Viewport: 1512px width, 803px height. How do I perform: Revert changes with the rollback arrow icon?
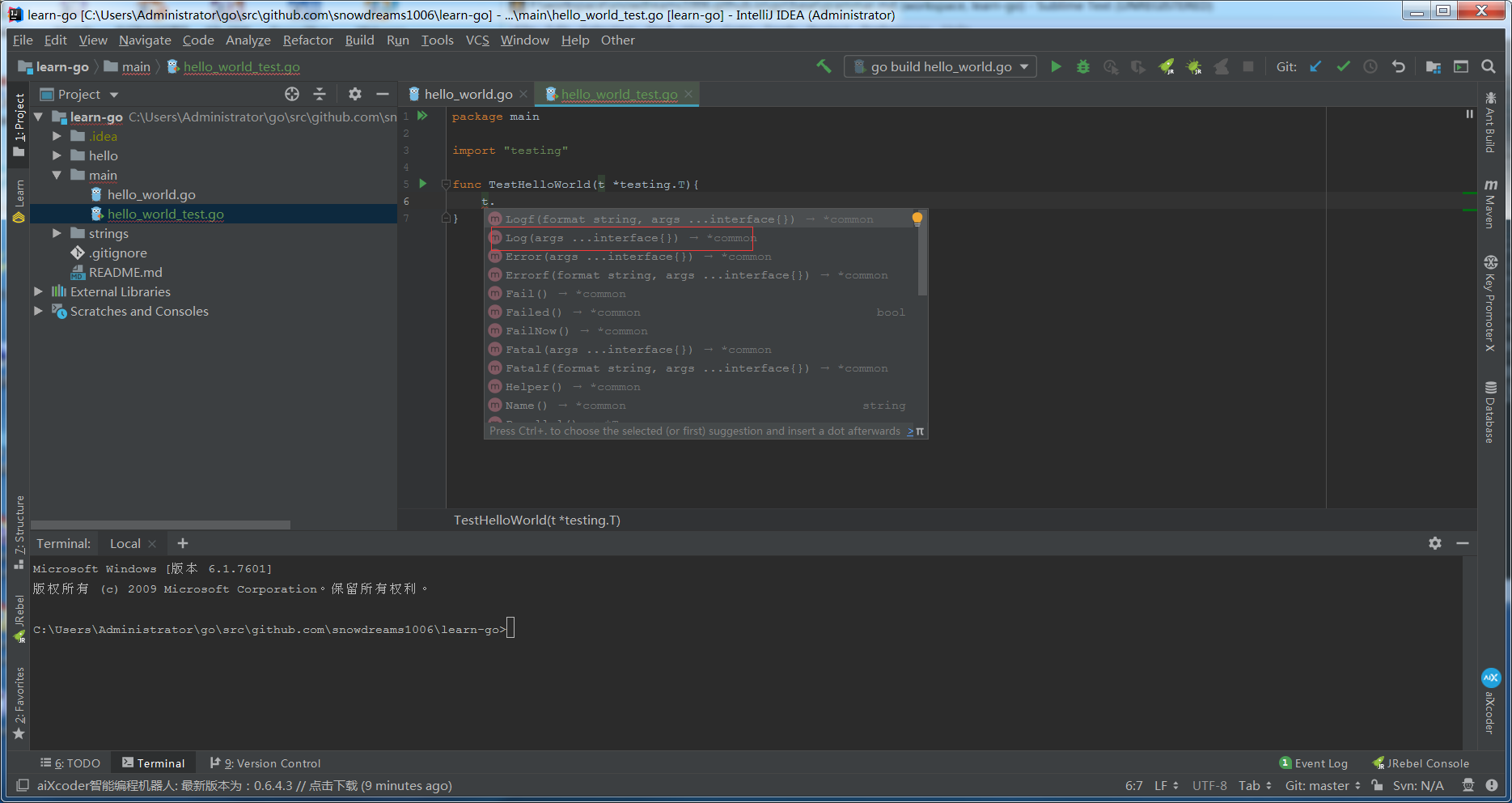[x=1398, y=67]
